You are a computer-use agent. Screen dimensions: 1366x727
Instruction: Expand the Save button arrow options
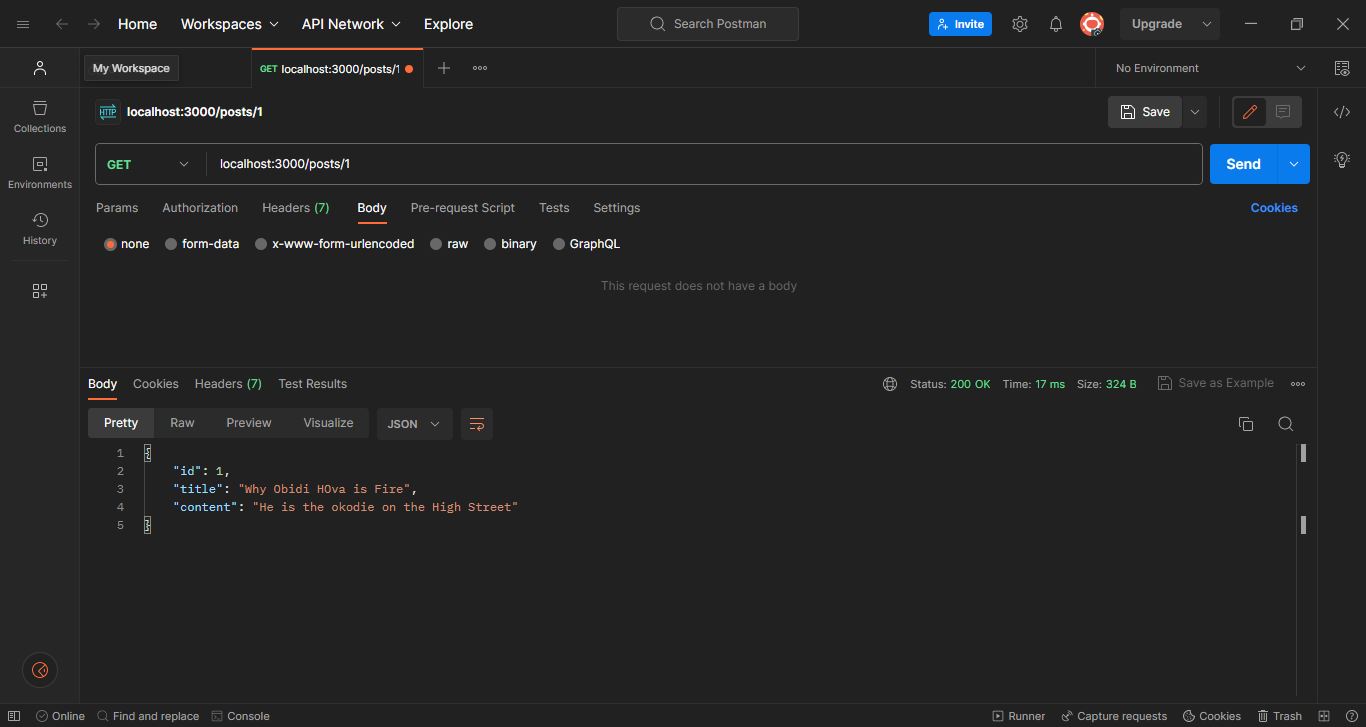[1194, 112]
